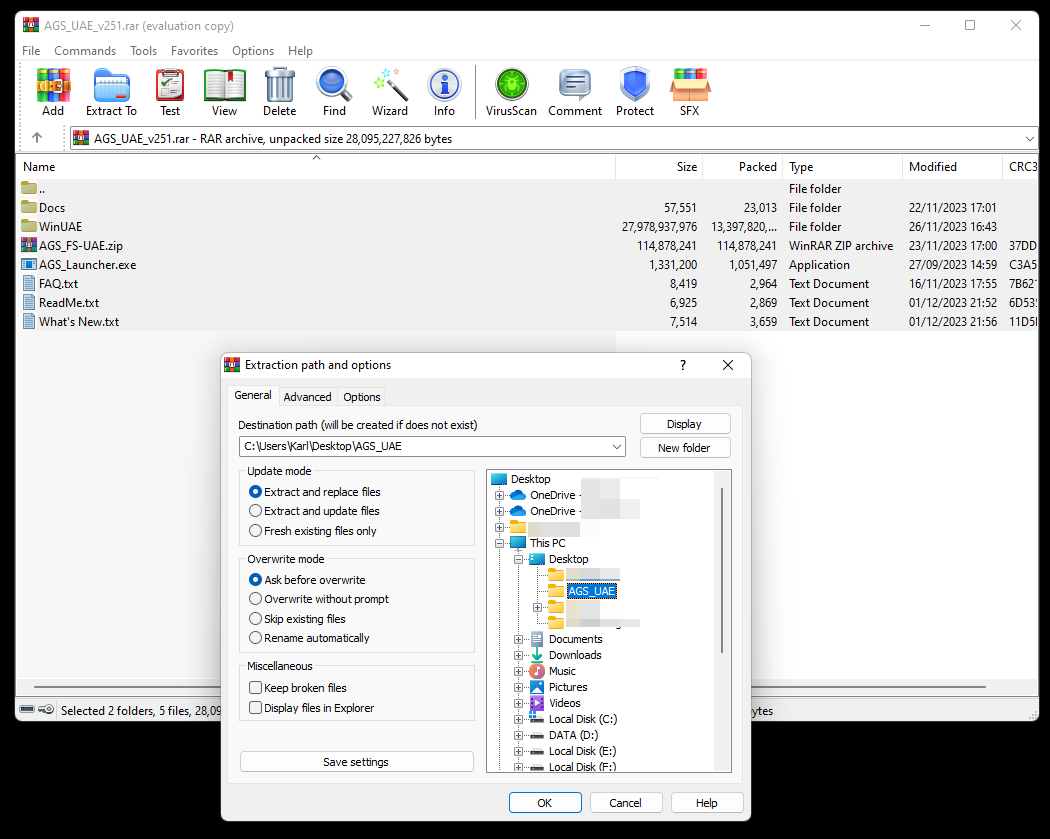Screen dimensions: 1050x839
Task: Click the What's New.txt document icon
Action: 29,321
